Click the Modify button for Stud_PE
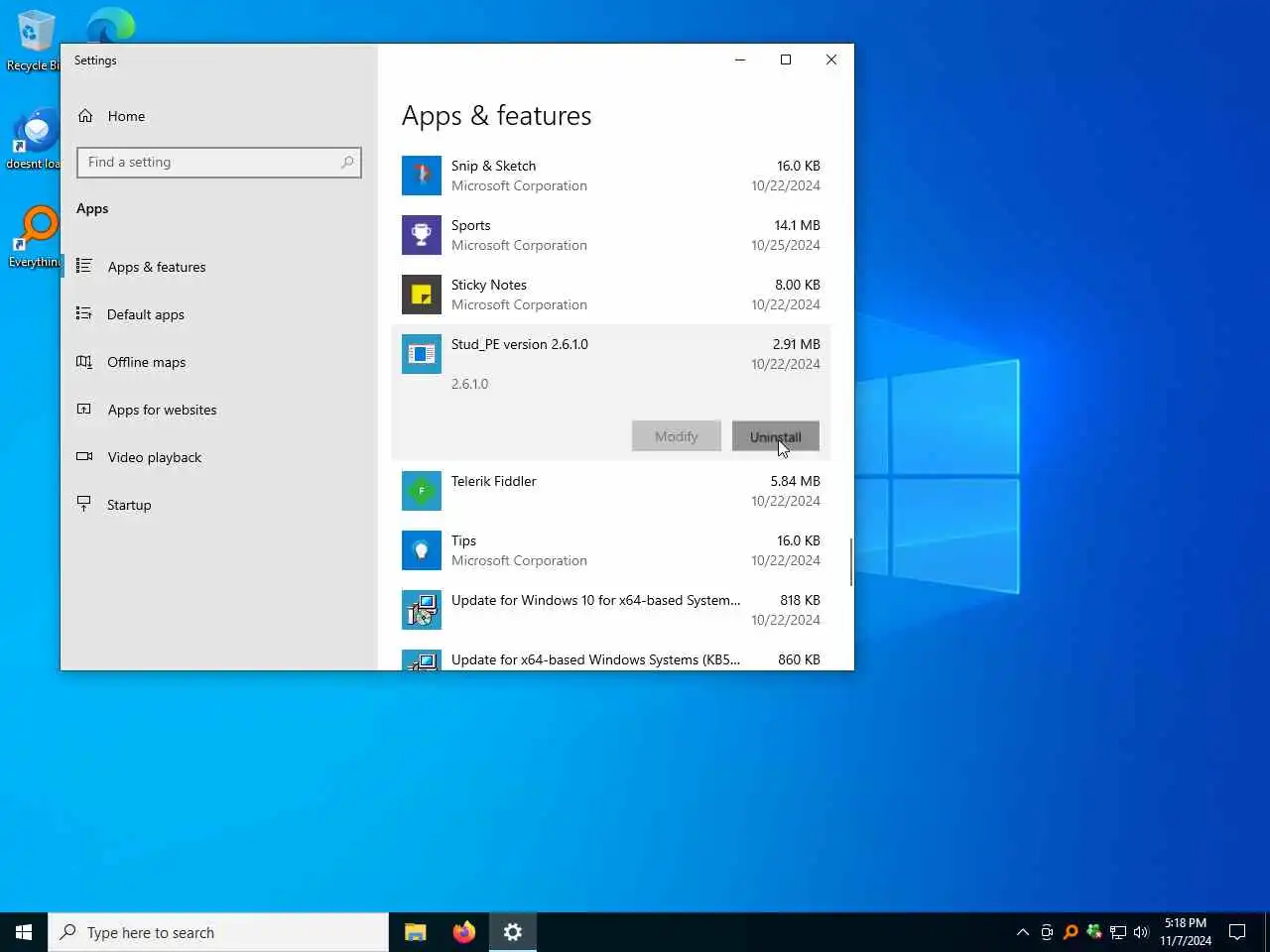Screen dimensions: 1270x952 coord(677,436)
